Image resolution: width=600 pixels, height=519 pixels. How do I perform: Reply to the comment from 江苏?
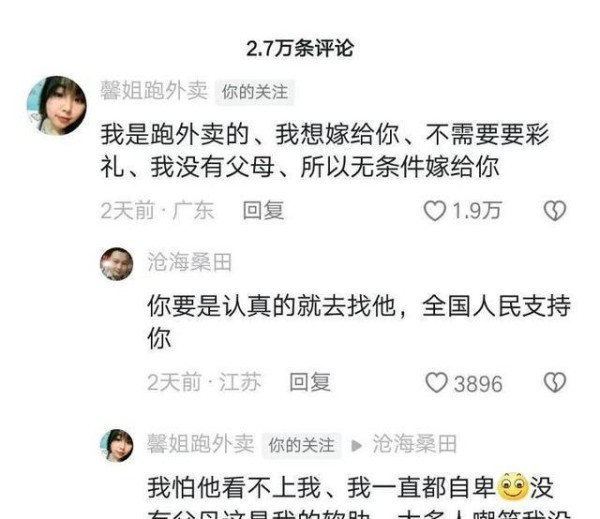(310, 382)
